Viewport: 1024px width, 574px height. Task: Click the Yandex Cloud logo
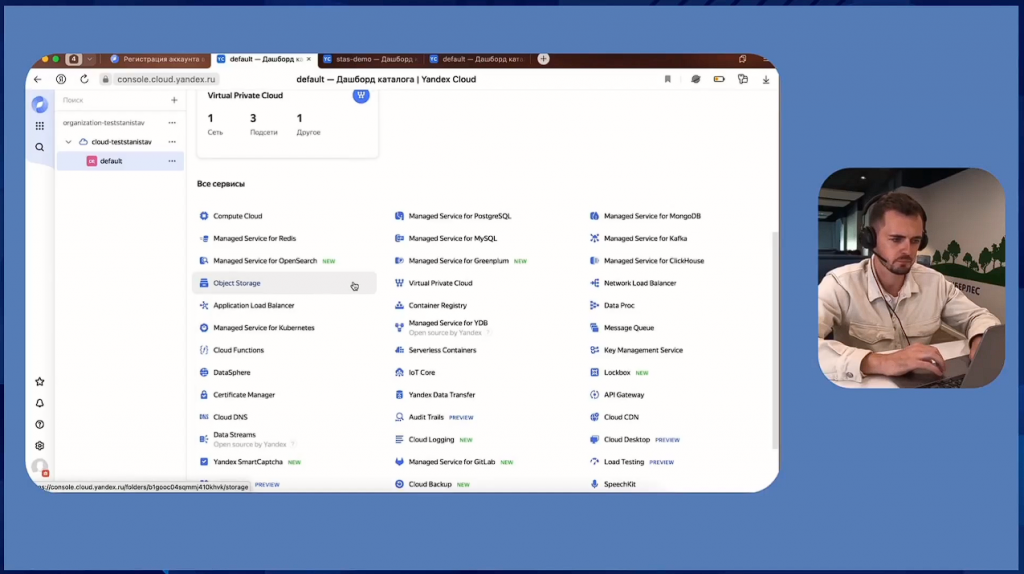click(x=40, y=104)
